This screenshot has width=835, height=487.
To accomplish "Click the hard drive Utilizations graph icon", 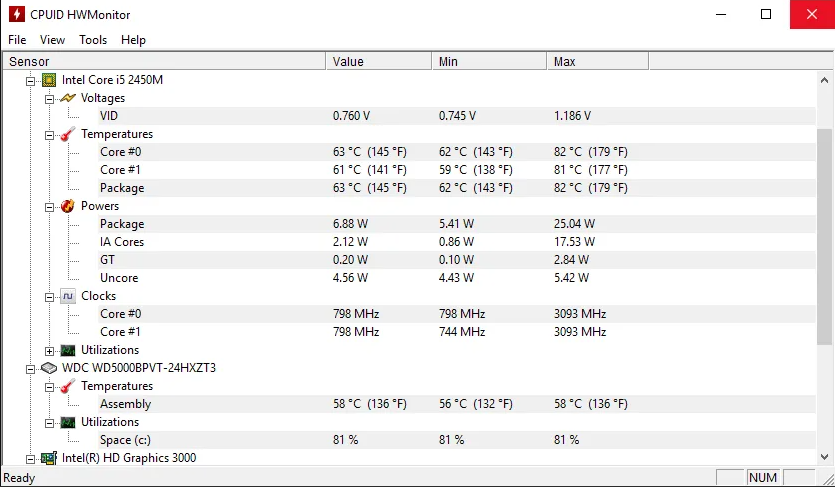I will [68, 422].
